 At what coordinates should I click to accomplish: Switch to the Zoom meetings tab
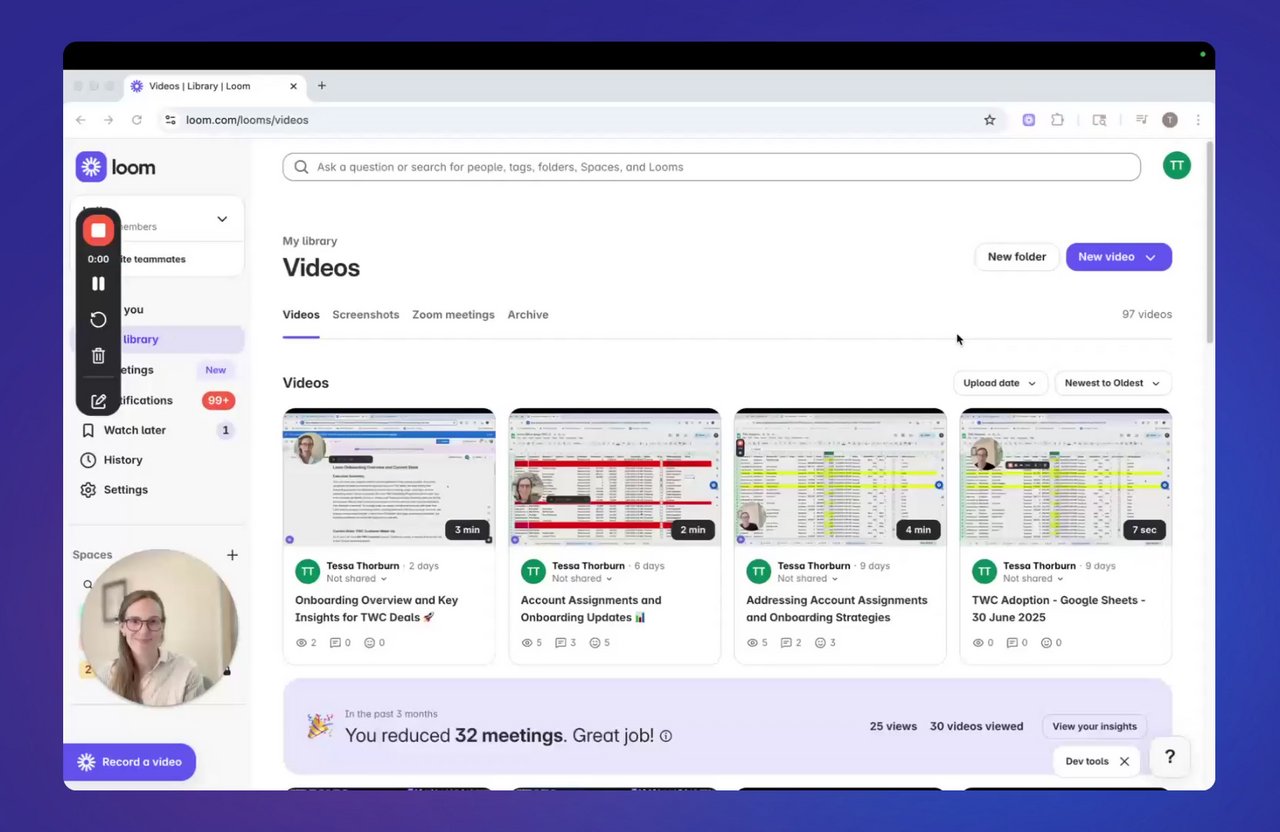coord(453,315)
